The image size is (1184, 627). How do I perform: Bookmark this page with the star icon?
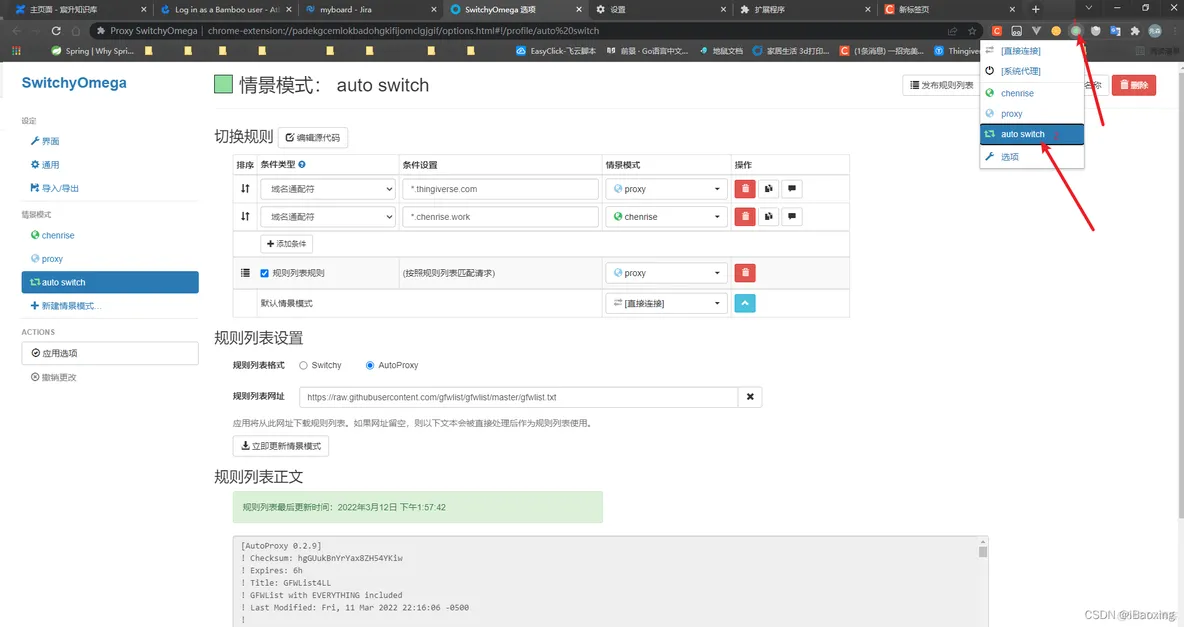972,31
